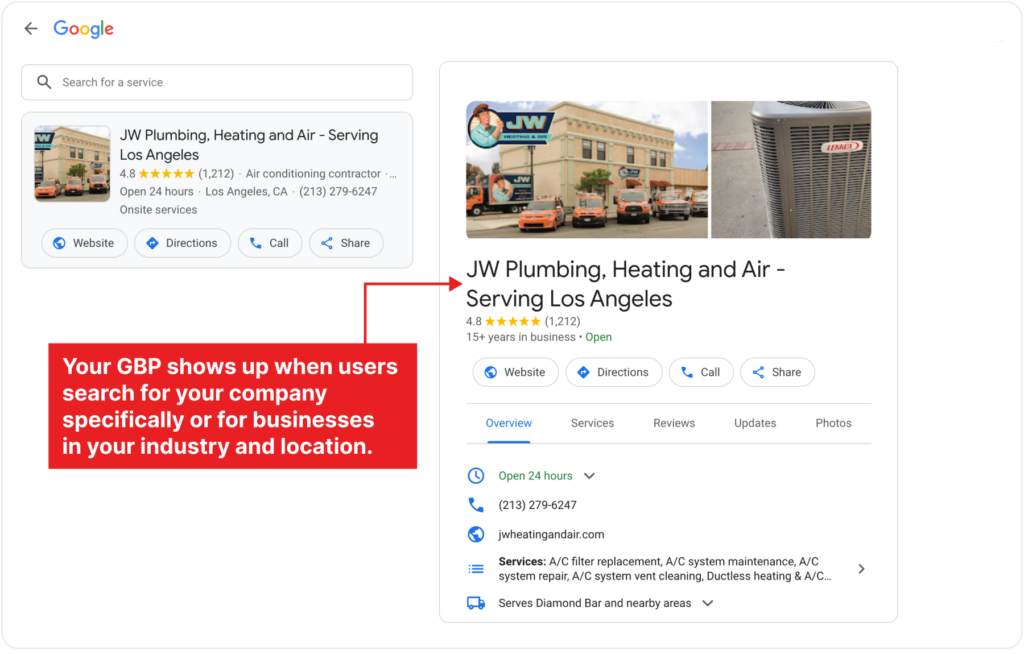
Task: Click the storefront photo thumbnail on the profile
Action: point(587,170)
